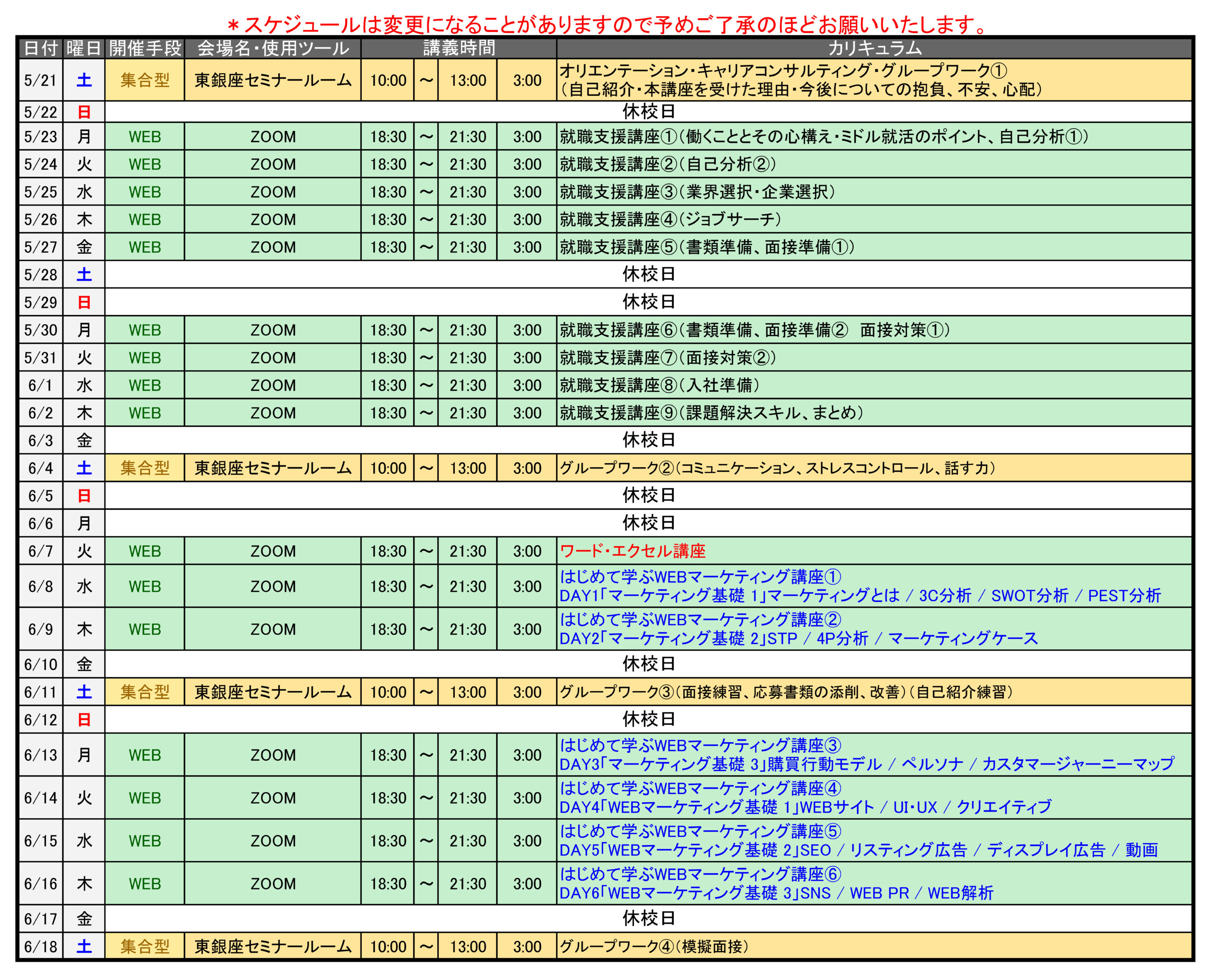Click 21:30 end time in the 5/26 row
Viewport: 1214px width, 980px height.
tap(468, 220)
